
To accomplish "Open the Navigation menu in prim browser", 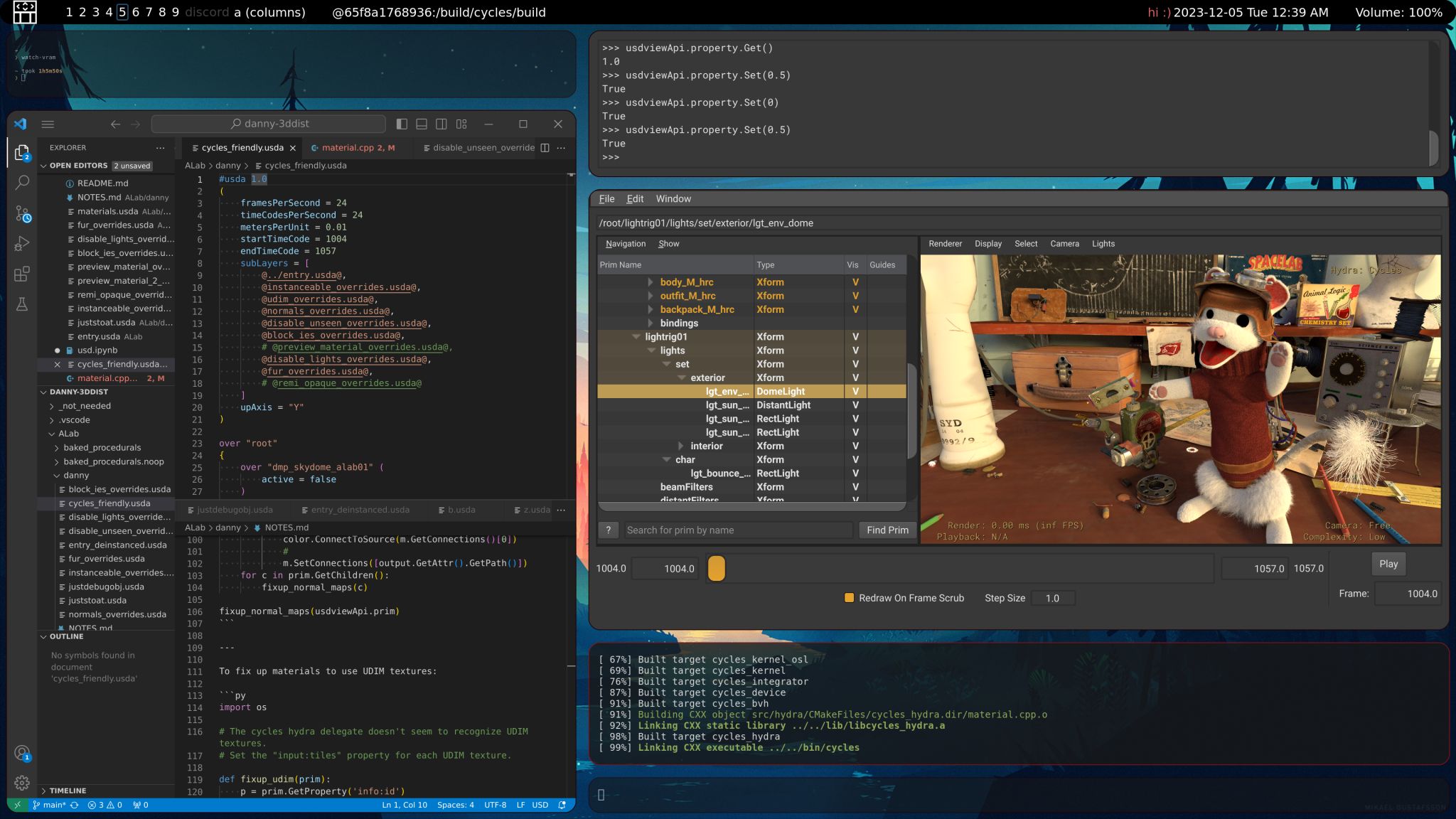I will [x=626, y=244].
